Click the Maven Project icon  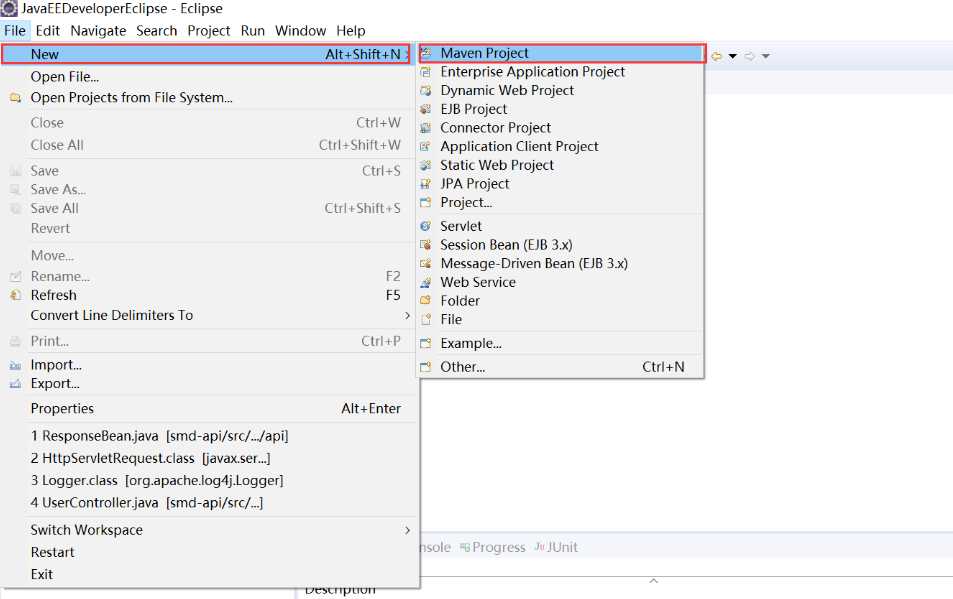coord(425,53)
